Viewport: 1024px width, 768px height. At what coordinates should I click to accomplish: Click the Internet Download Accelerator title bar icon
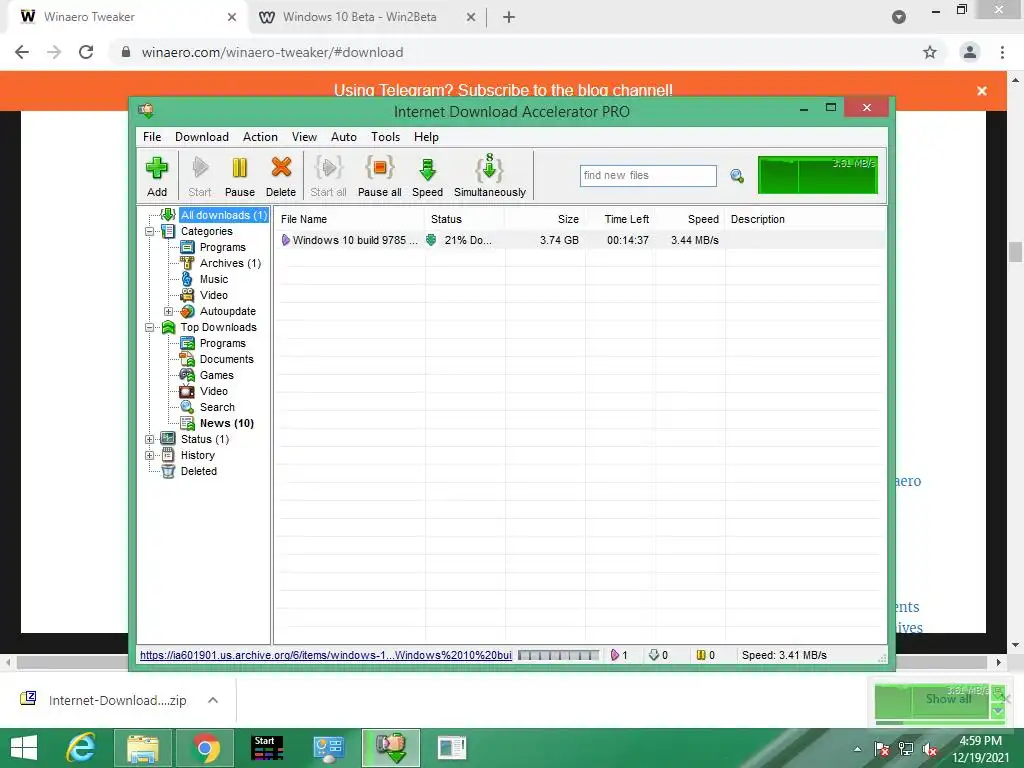pos(146,110)
